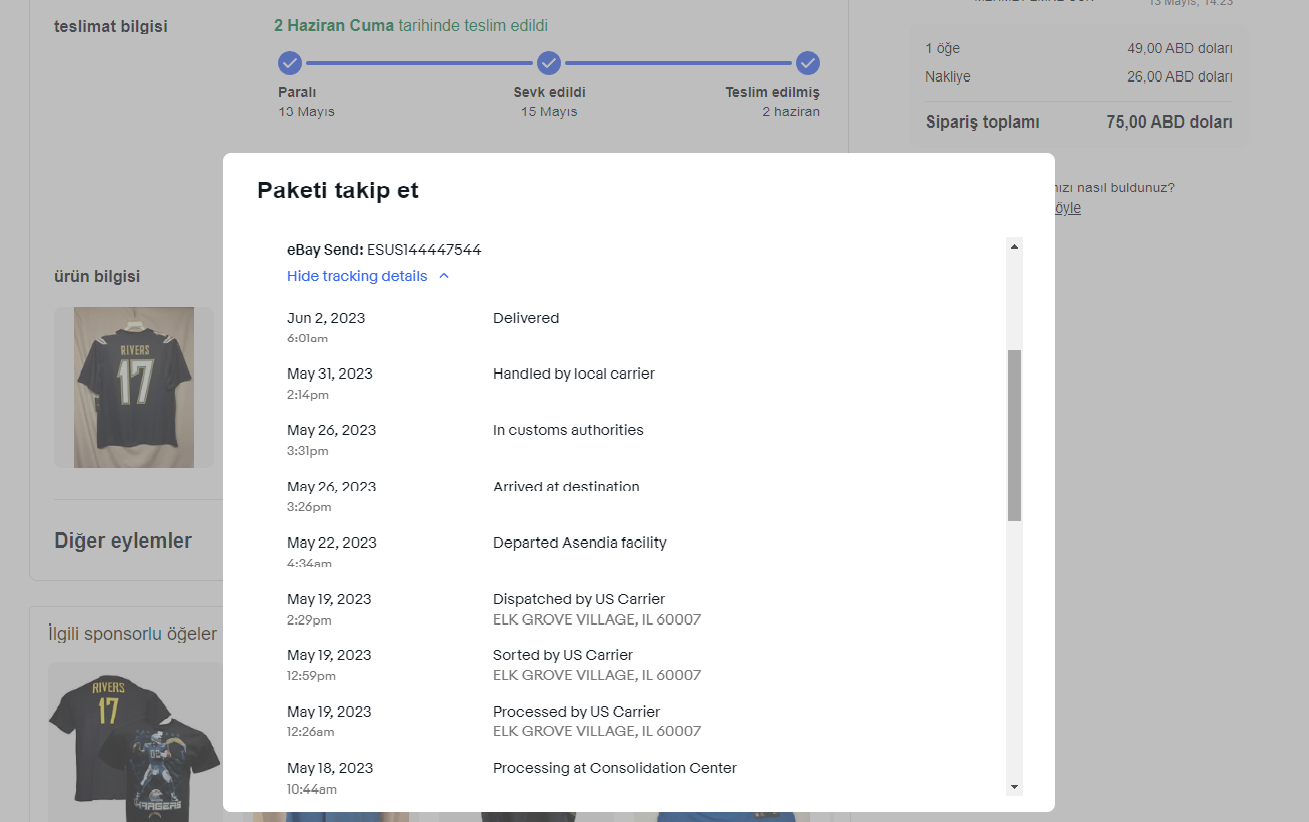Open the sponsored Rivers Chargers t-shirt thumbnail

[135, 742]
